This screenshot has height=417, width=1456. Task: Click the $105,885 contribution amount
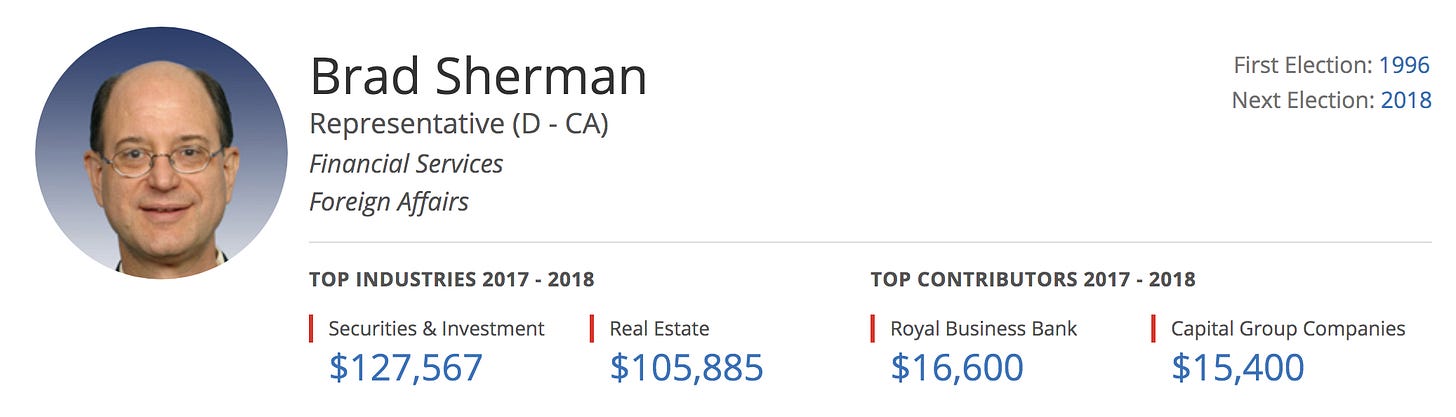(687, 368)
